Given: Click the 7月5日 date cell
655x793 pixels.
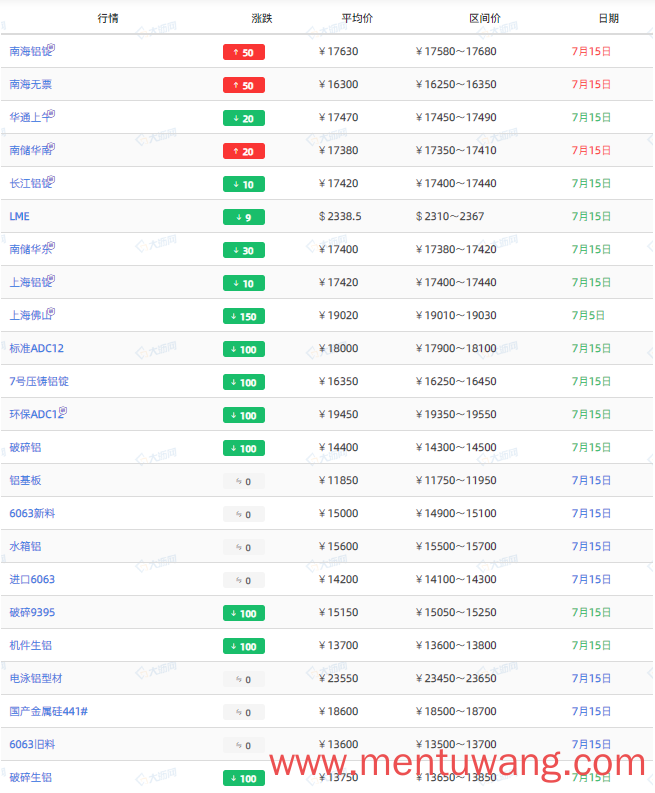Looking at the screenshot, I should 588,316.
